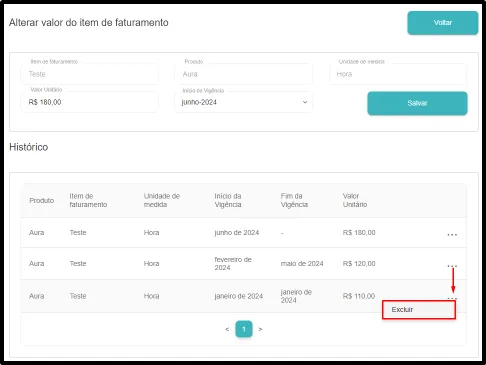Click the Item de faturamento column header
This screenshot has width=486, height=365.
[88, 200]
